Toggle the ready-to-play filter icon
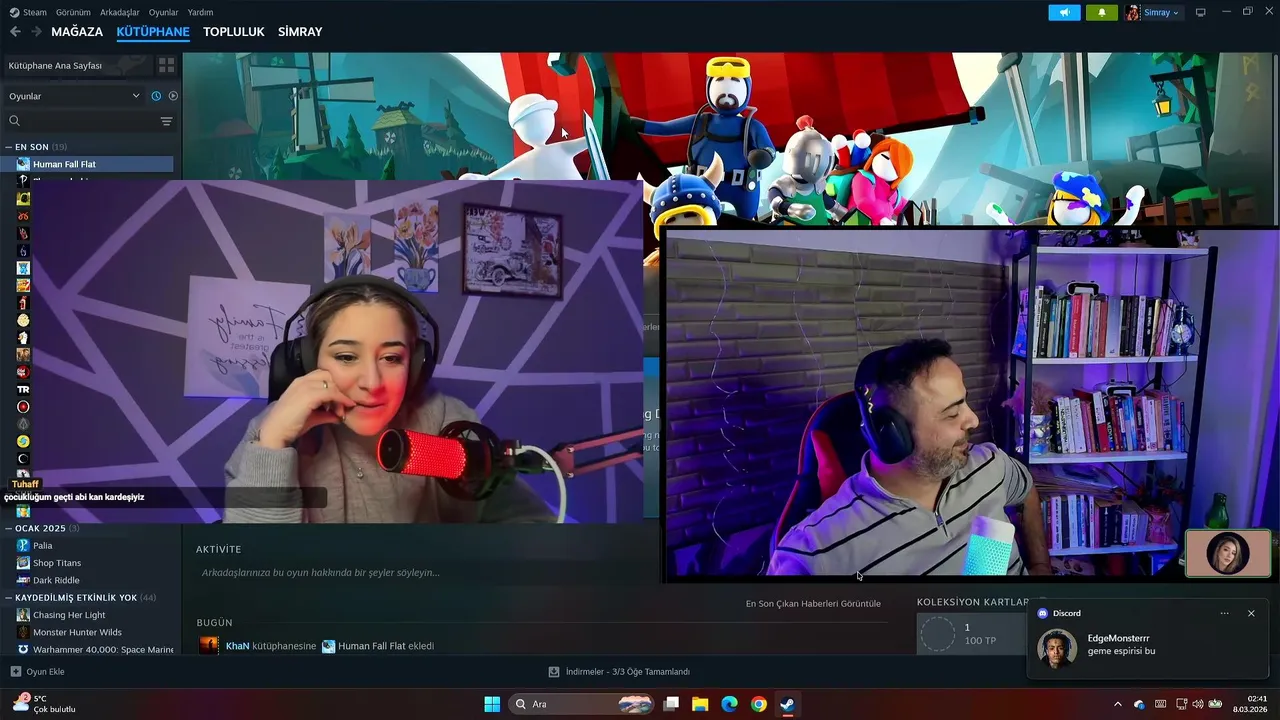 point(173,96)
